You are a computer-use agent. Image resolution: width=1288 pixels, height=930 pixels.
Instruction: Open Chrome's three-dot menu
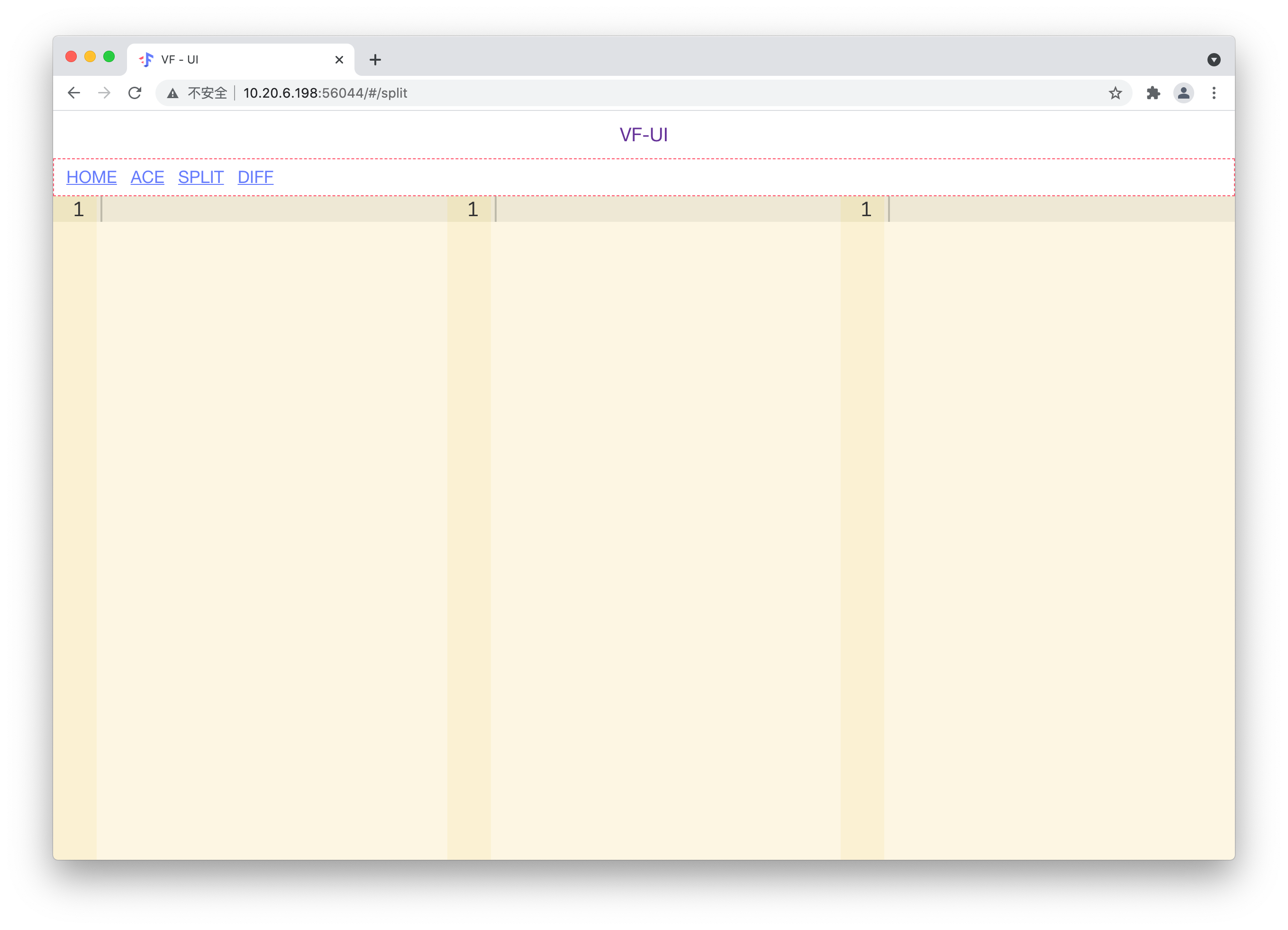[x=1214, y=93]
